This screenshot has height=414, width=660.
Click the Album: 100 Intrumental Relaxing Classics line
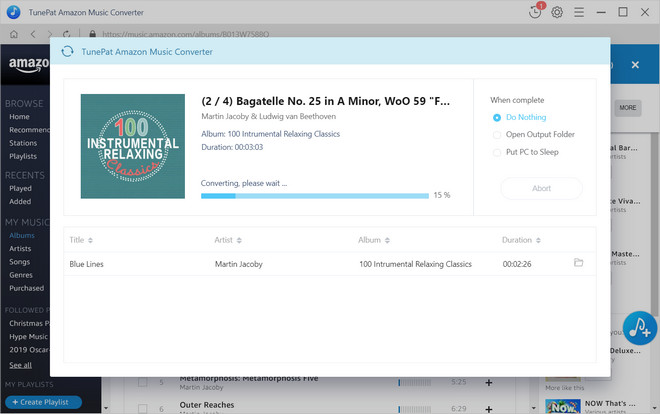(270, 134)
